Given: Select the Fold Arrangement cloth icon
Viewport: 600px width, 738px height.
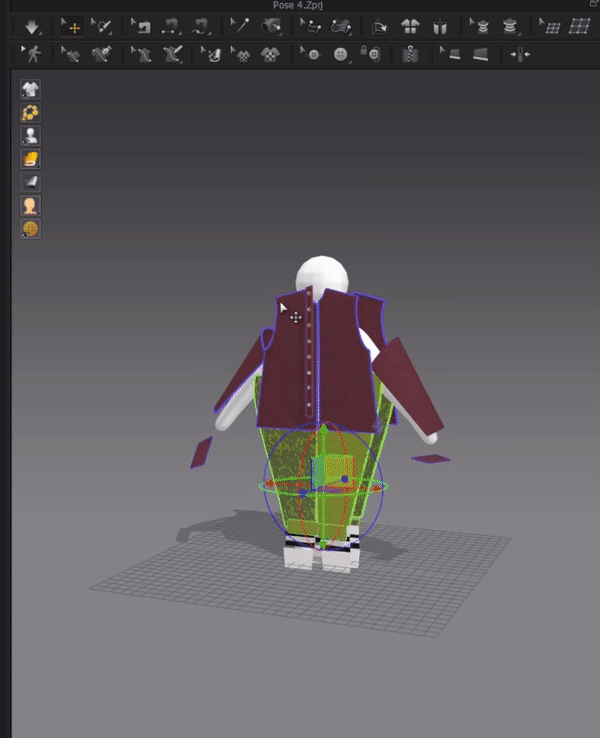Looking at the screenshot, I should (x=341, y=26).
